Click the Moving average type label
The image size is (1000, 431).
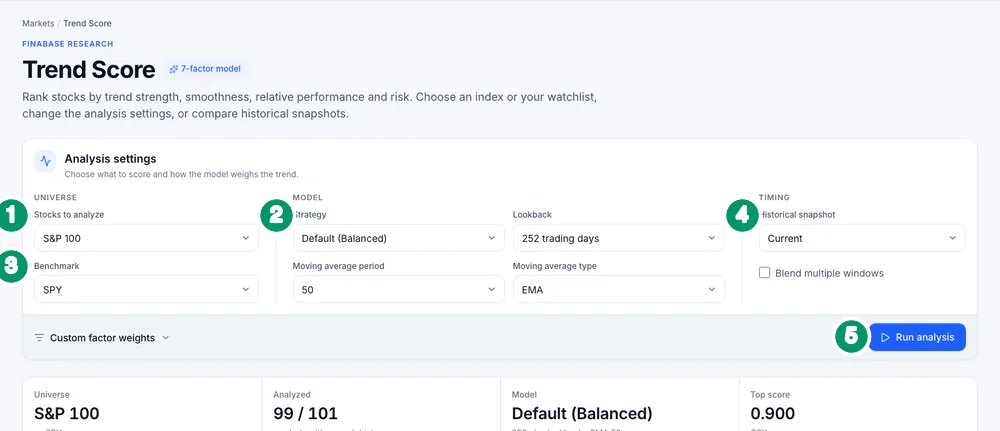tap(555, 266)
